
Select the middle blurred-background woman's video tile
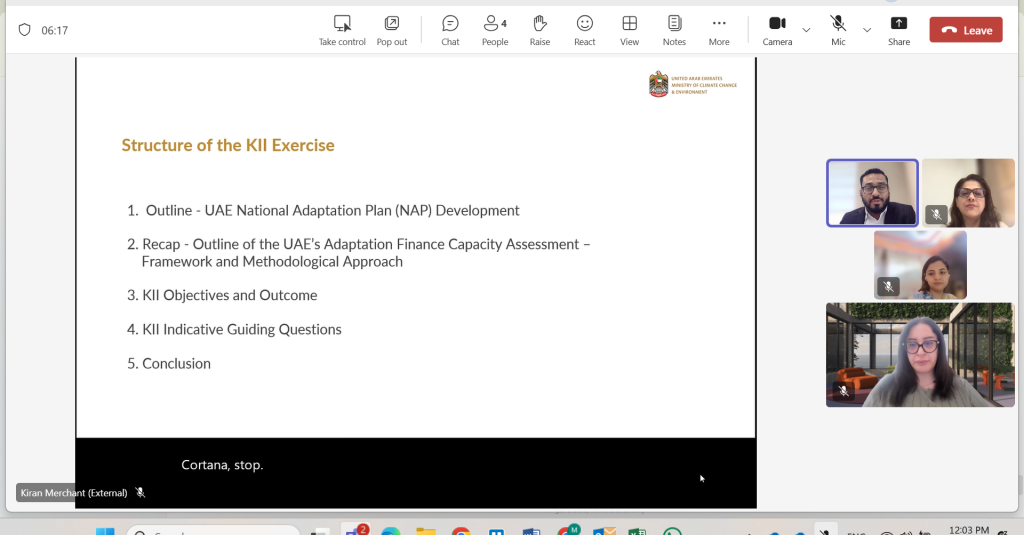tap(920, 265)
